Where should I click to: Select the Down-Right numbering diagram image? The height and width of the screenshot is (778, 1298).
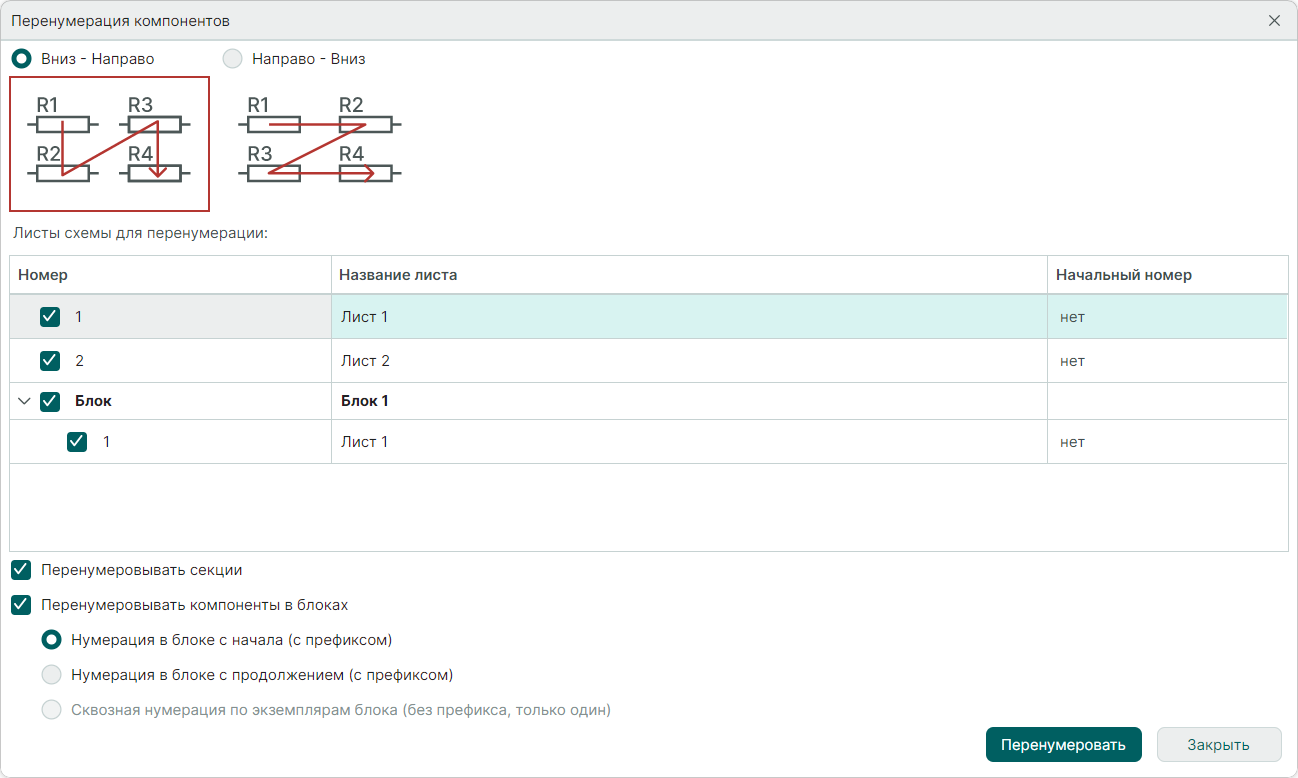pyautogui.click(x=109, y=144)
